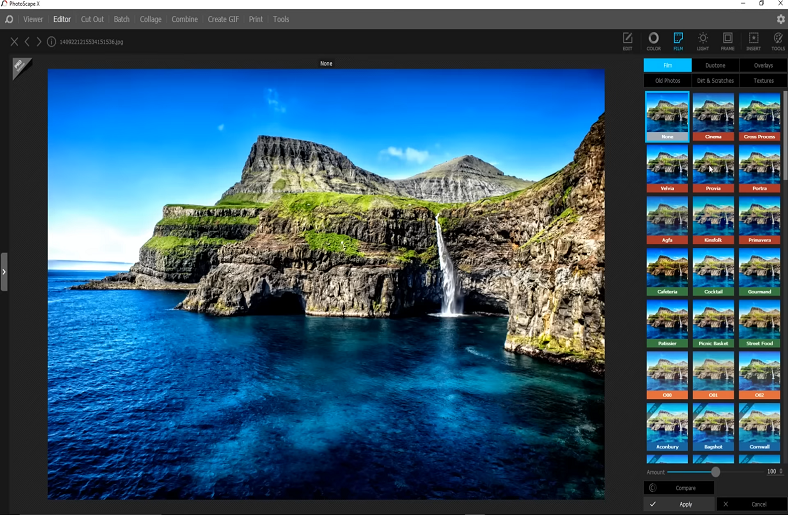The image size is (788, 515).
Task: Click the filename 1409221215534151536.jpg
Action: point(91,42)
